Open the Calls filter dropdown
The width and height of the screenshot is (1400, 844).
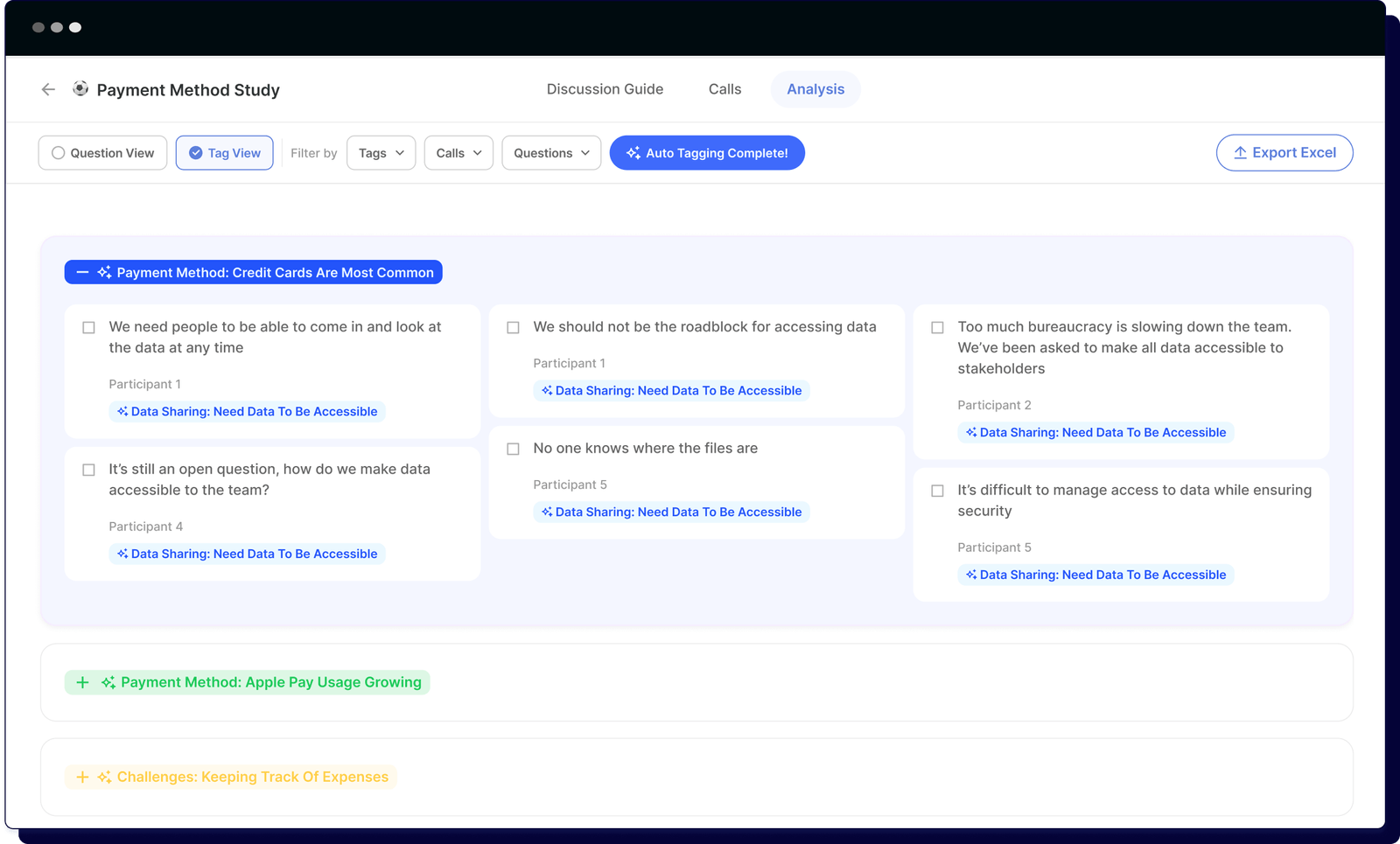[x=458, y=153]
